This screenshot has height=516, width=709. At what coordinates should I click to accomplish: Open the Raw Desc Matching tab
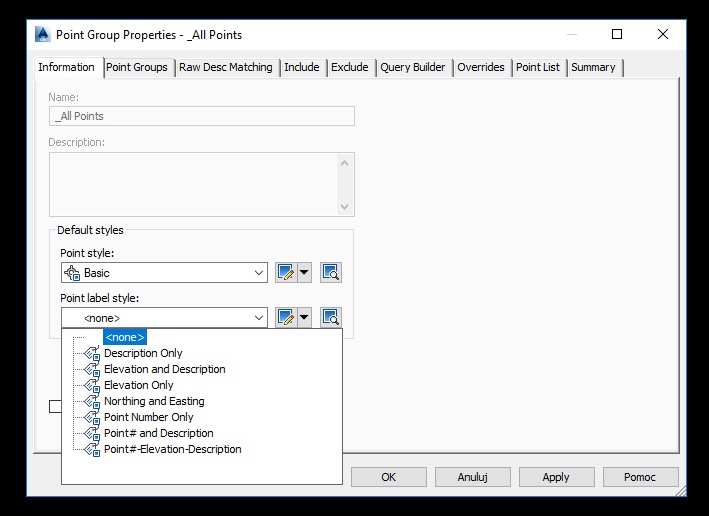226,67
